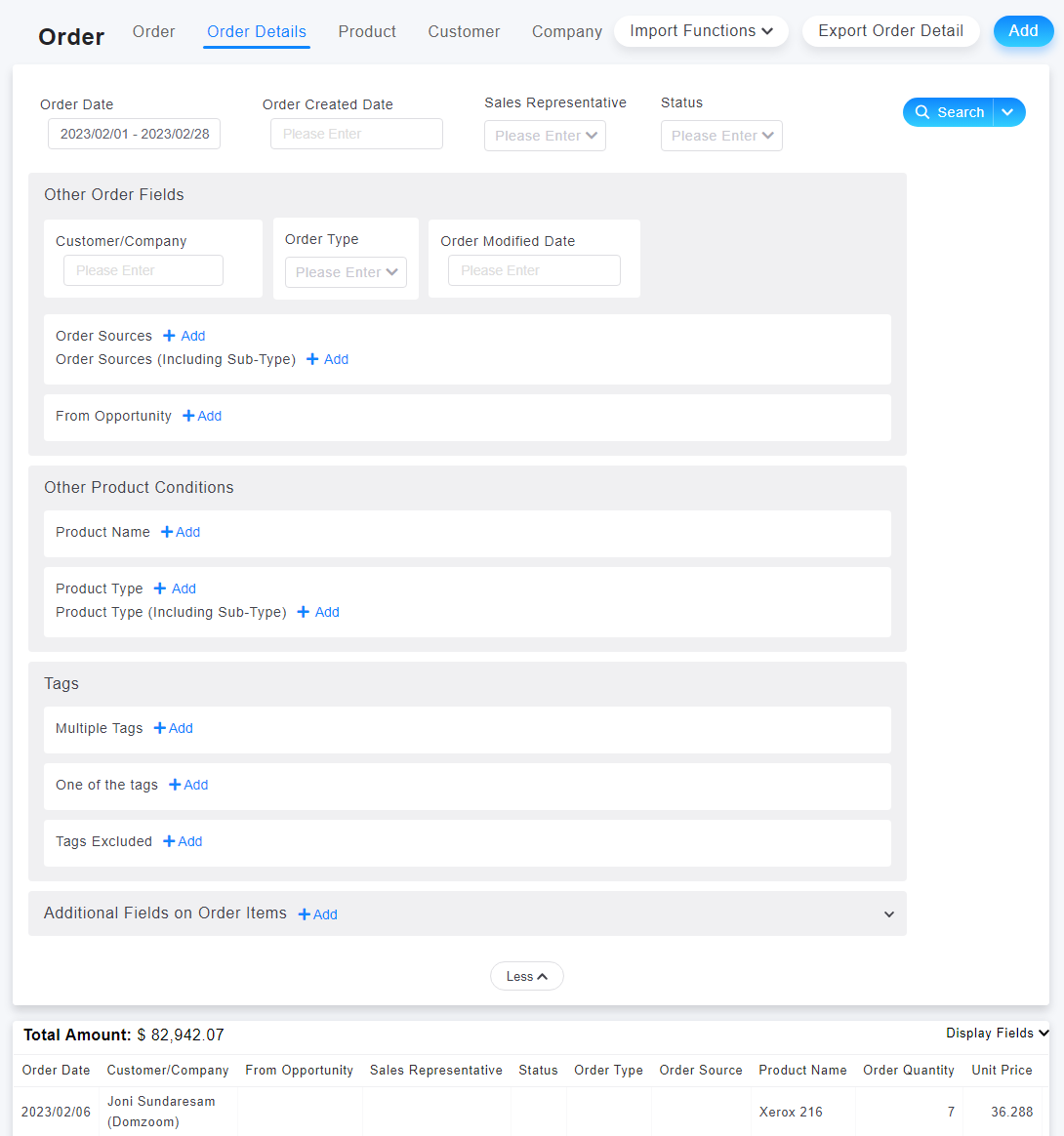Click the Order Date range field

[x=134, y=134]
